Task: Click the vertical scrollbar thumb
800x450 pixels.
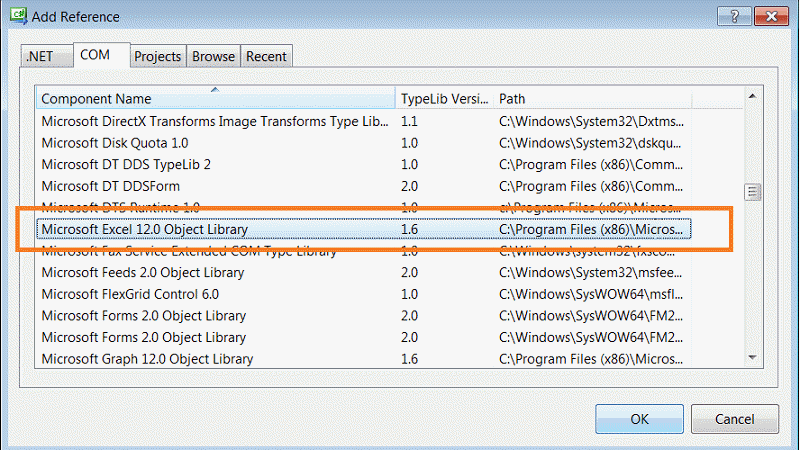Action: pos(752,192)
